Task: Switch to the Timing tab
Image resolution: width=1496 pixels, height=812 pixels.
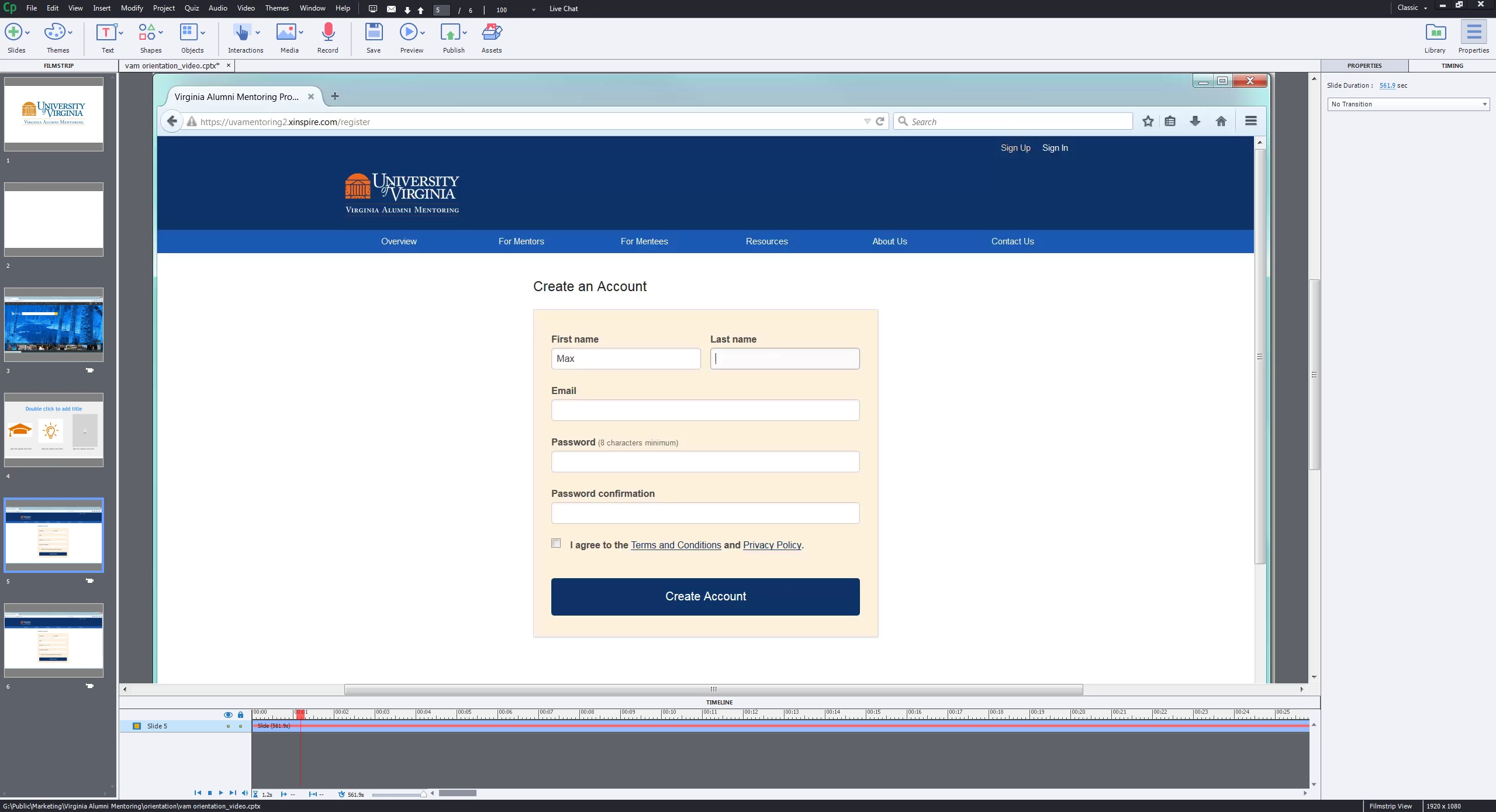Action: point(1452,65)
